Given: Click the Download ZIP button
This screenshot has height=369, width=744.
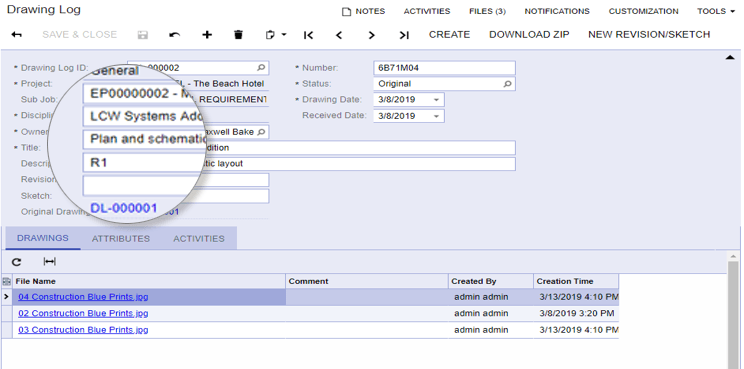Looking at the screenshot, I should pyautogui.click(x=529, y=35).
